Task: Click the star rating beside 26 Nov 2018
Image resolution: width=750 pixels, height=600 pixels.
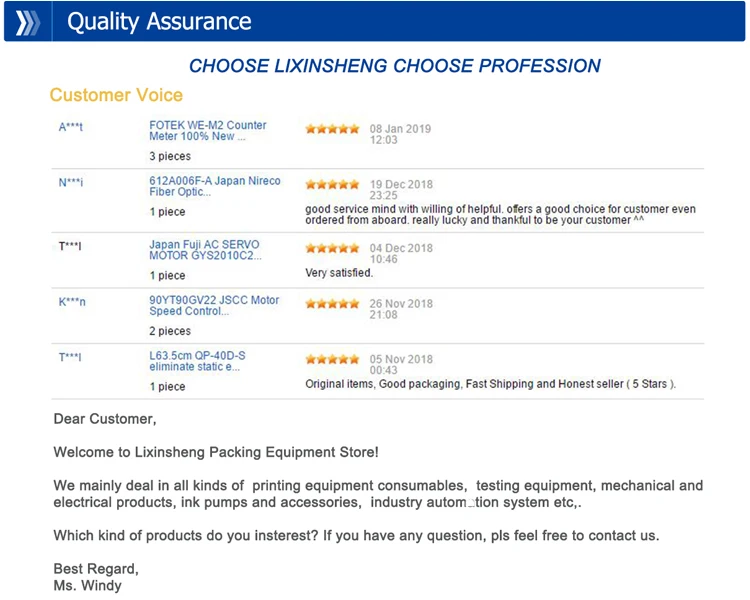Action: [x=332, y=303]
